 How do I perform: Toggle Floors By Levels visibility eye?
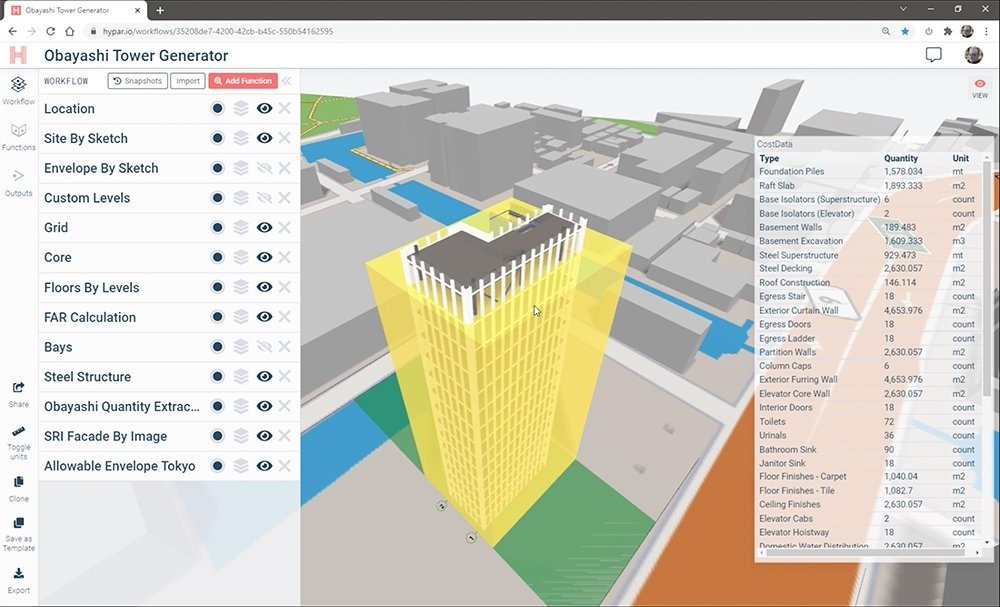click(x=264, y=287)
